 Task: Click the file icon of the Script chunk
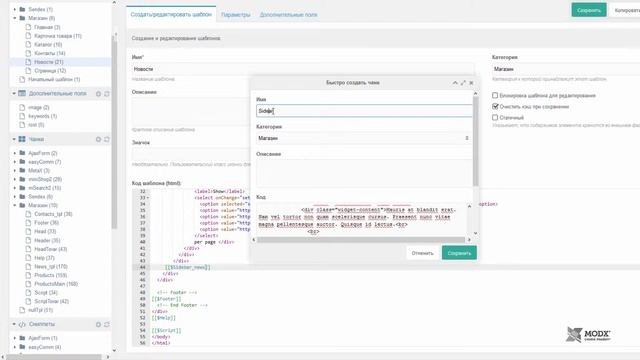(x=28, y=292)
